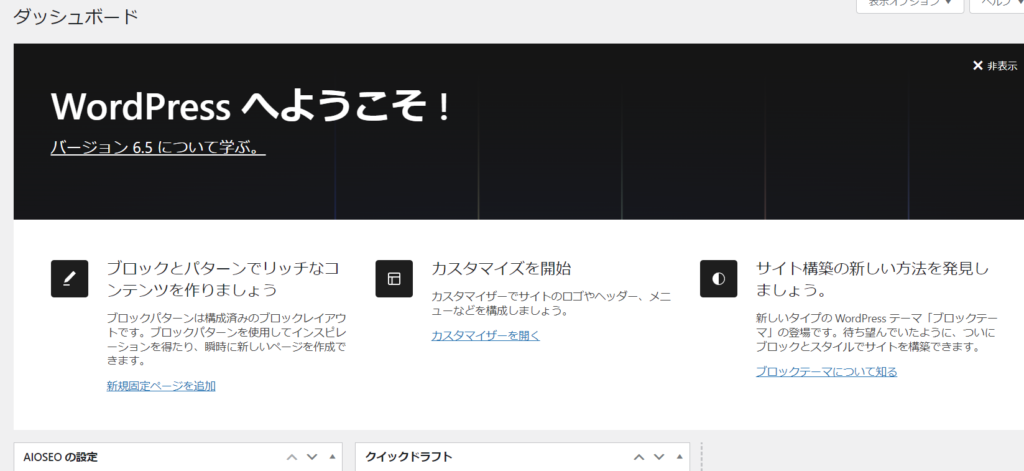1024x471 pixels.
Task: Open the ヘルプ dropdown tab
Action: point(997,4)
